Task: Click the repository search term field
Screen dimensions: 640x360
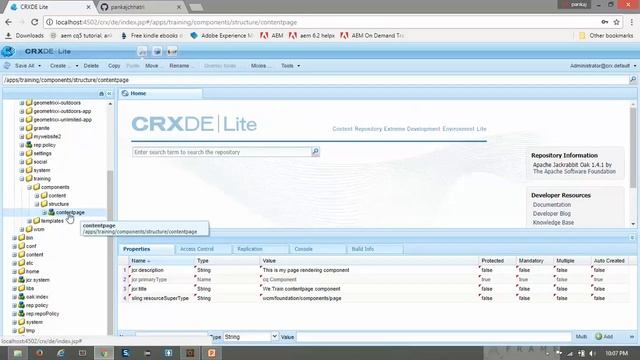Action: [x=222, y=152]
